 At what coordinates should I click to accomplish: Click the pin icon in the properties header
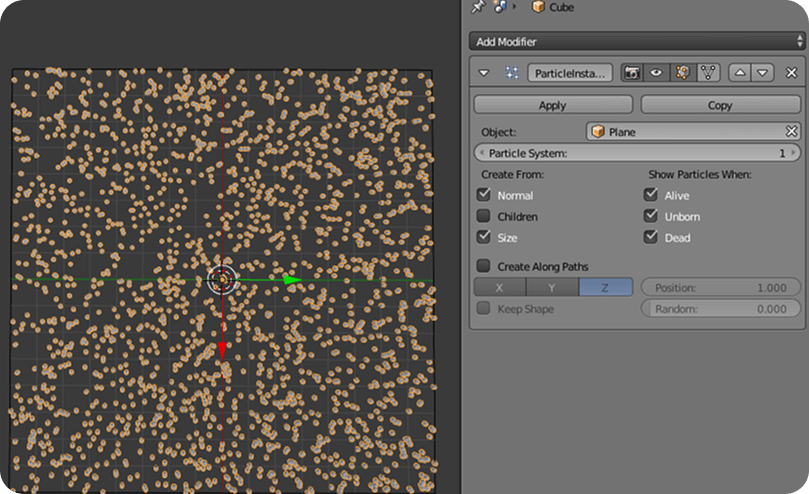coord(479,6)
